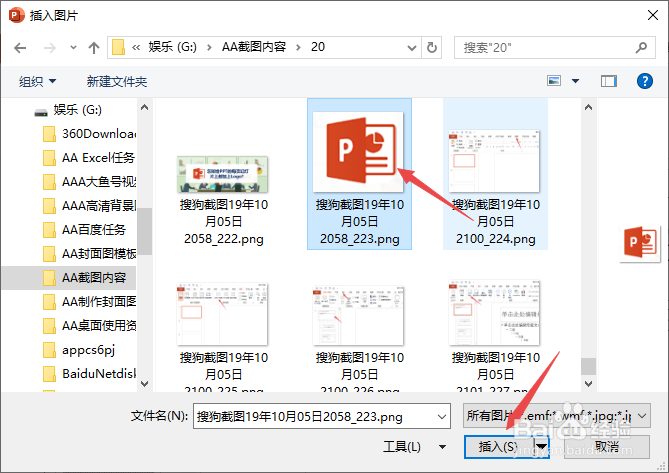The height and width of the screenshot is (473, 669).
Task: Click the PowerPoint icon in title bar
Action: click(17, 15)
